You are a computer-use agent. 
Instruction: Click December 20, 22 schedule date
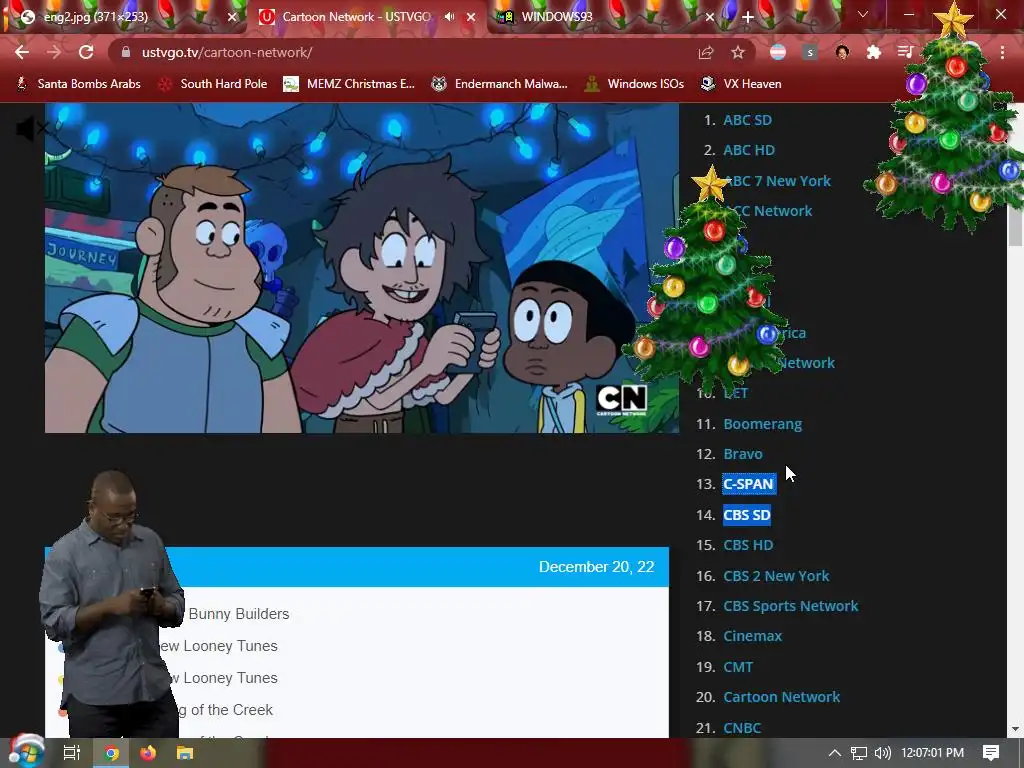(x=596, y=567)
